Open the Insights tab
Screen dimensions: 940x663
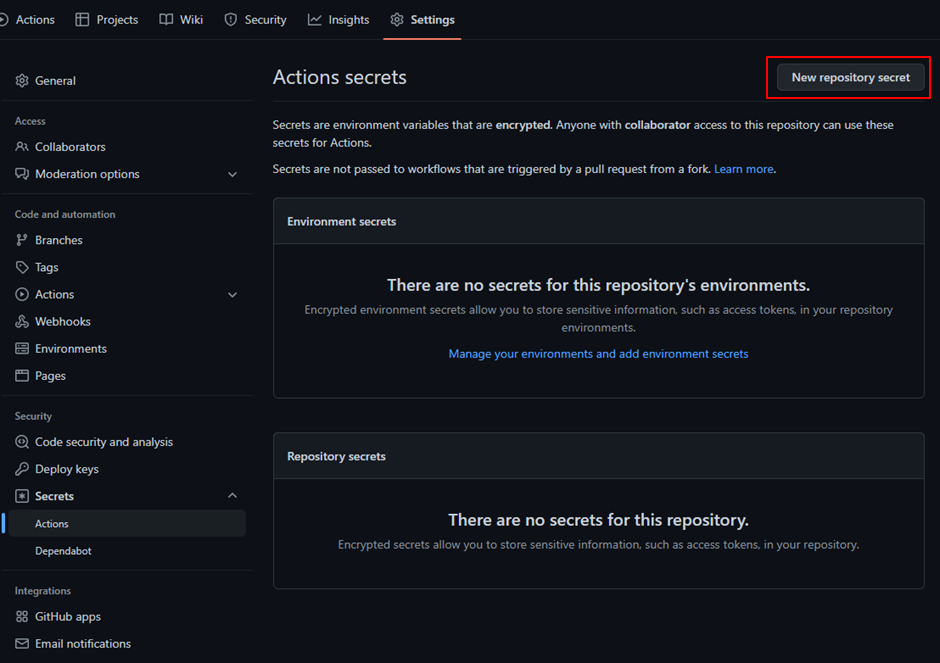coord(338,19)
